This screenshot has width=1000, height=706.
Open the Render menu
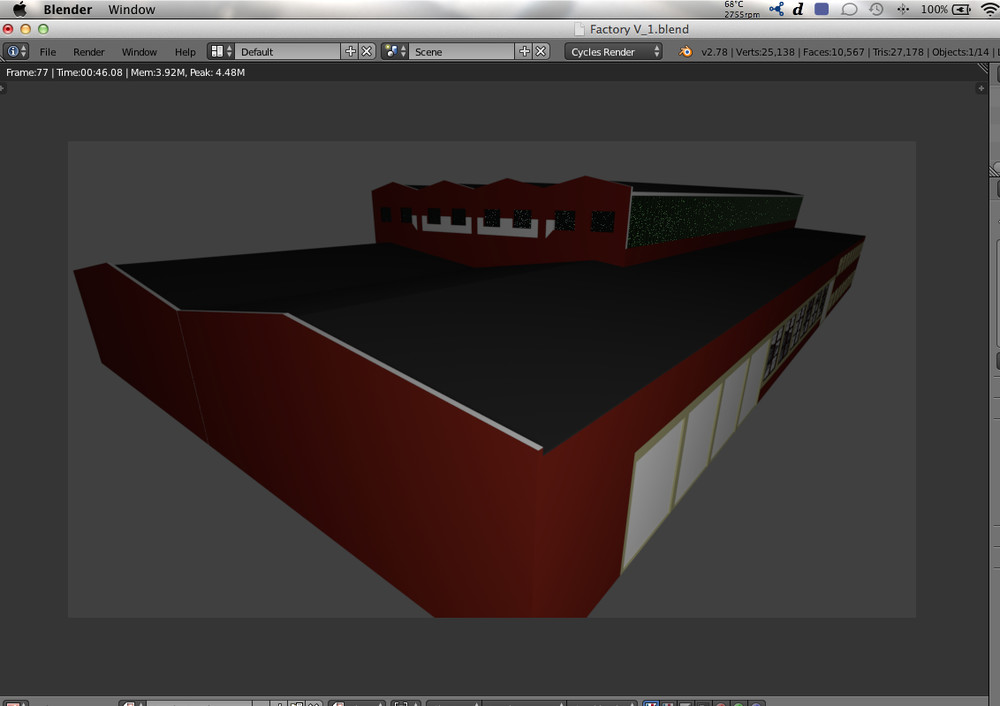click(89, 51)
